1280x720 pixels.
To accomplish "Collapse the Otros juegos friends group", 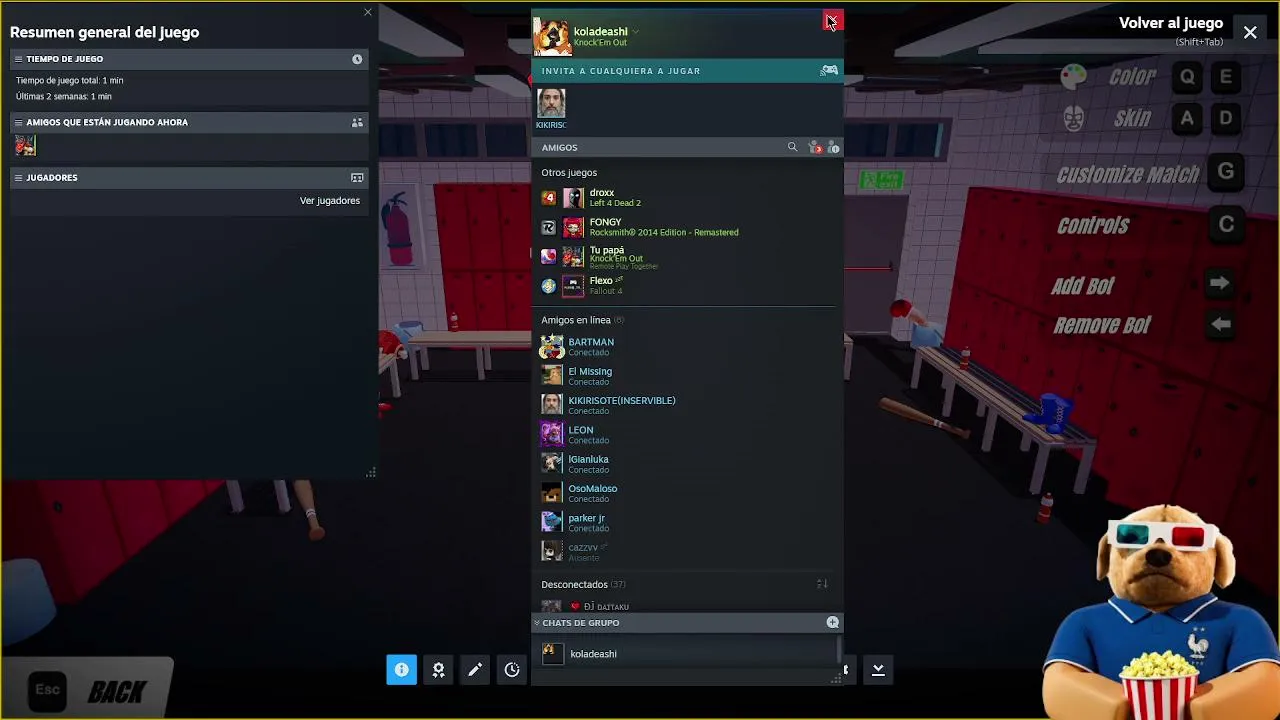I will (x=569, y=173).
